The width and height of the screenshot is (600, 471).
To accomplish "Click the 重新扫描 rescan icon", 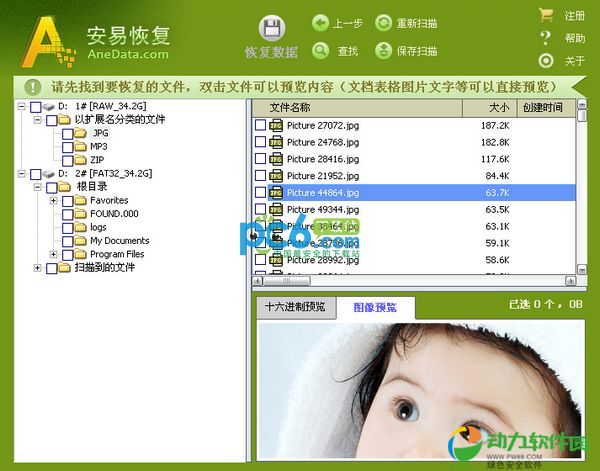I will coord(384,23).
